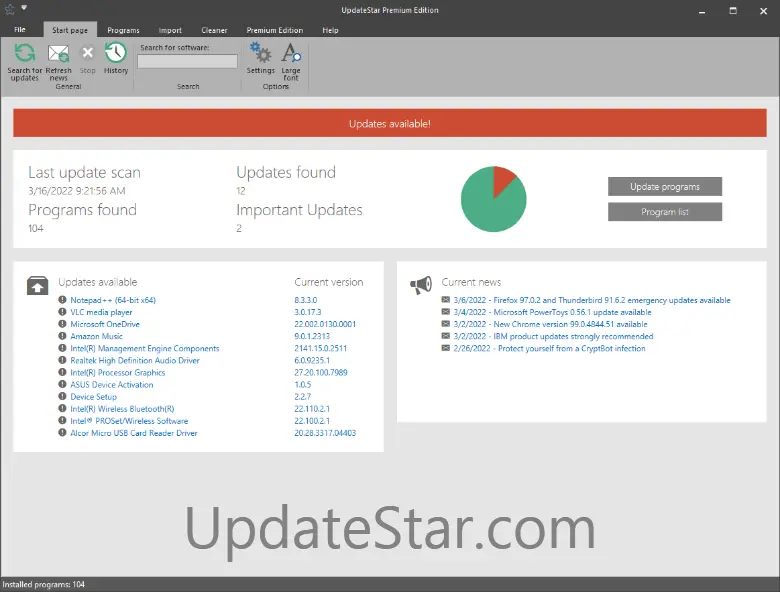780x592 pixels.
Task: Click the Refresh news icon
Action: (58, 54)
